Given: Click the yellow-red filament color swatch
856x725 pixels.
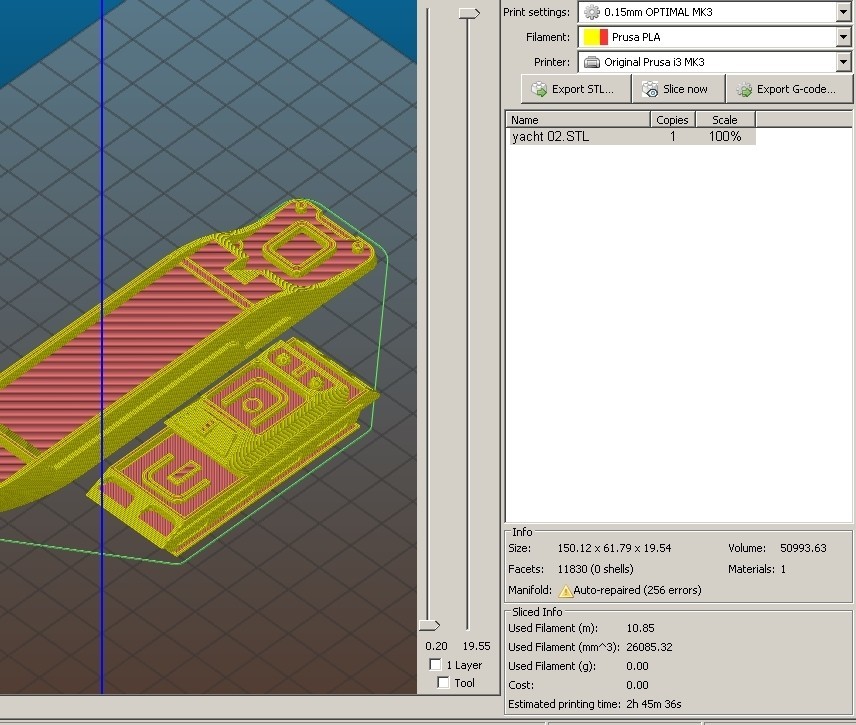Looking at the screenshot, I should coord(596,37).
